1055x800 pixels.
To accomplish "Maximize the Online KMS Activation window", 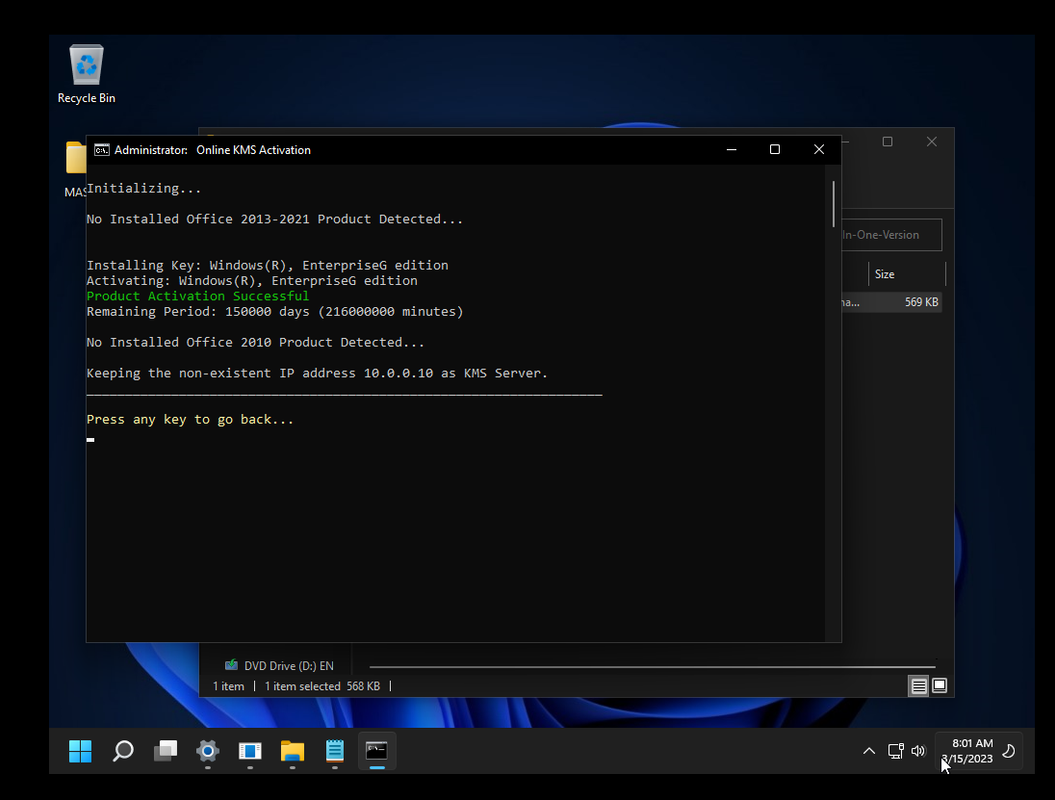I will point(774,149).
